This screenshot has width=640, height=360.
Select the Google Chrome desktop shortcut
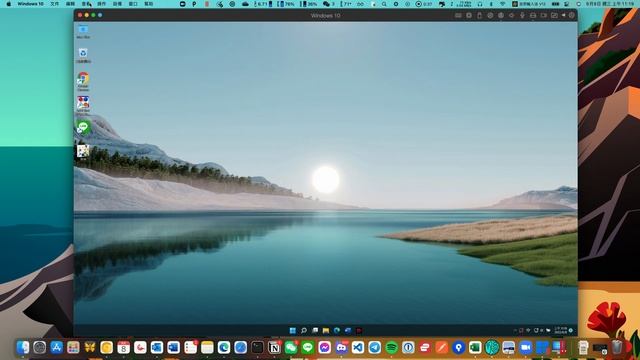point(83,80)
